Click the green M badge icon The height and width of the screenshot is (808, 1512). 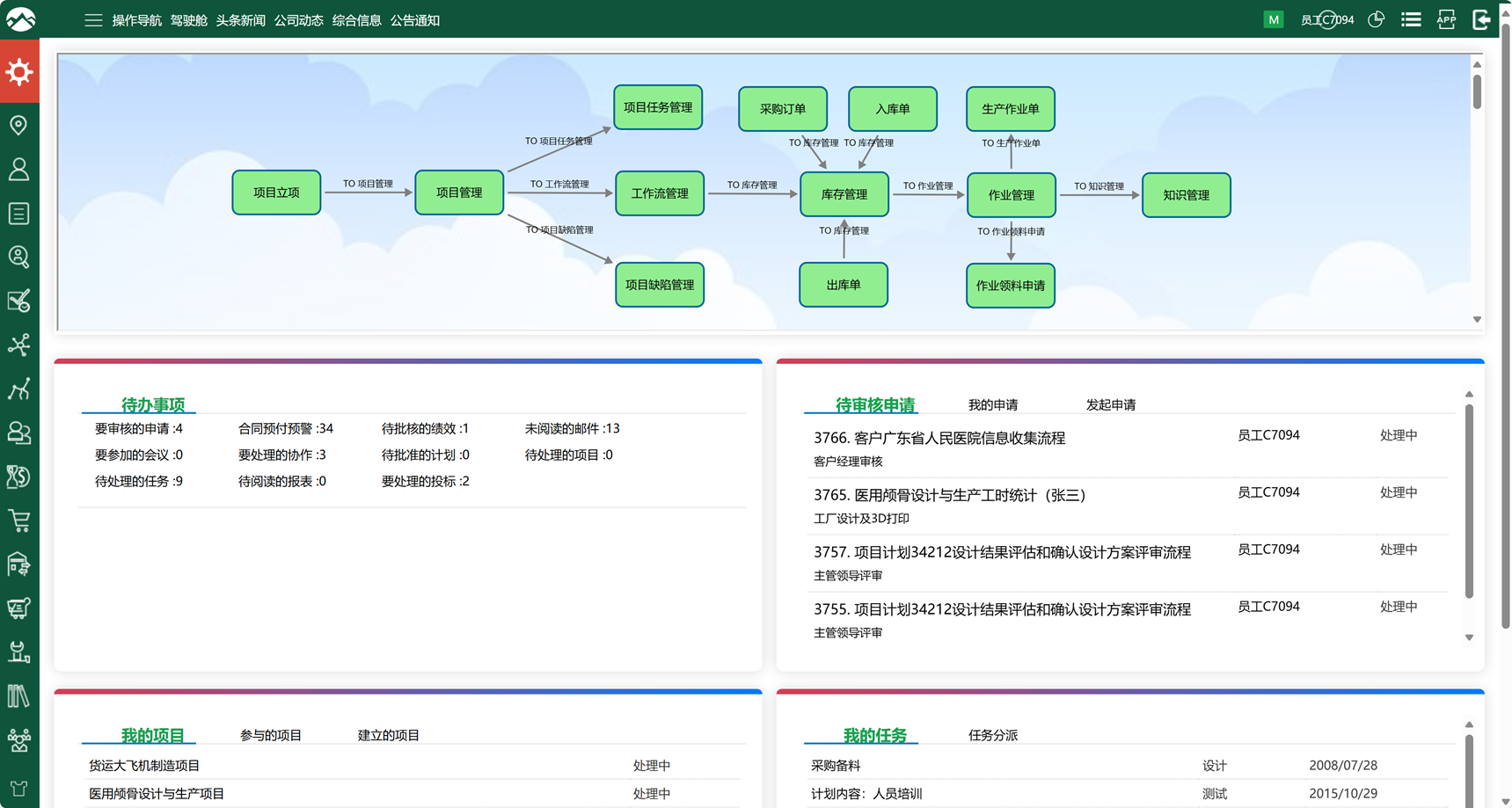1273,19
